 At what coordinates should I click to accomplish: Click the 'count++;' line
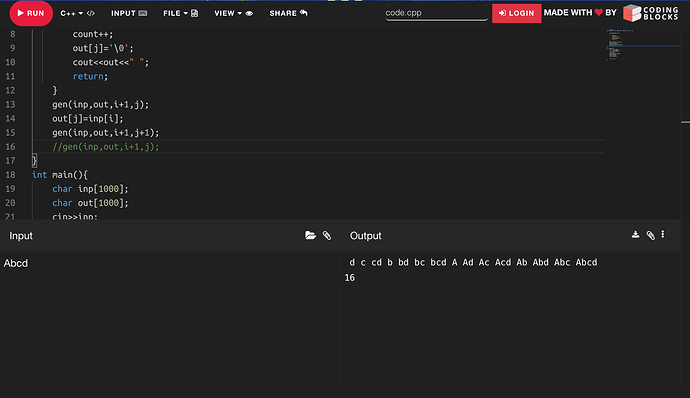coord(93,34)
